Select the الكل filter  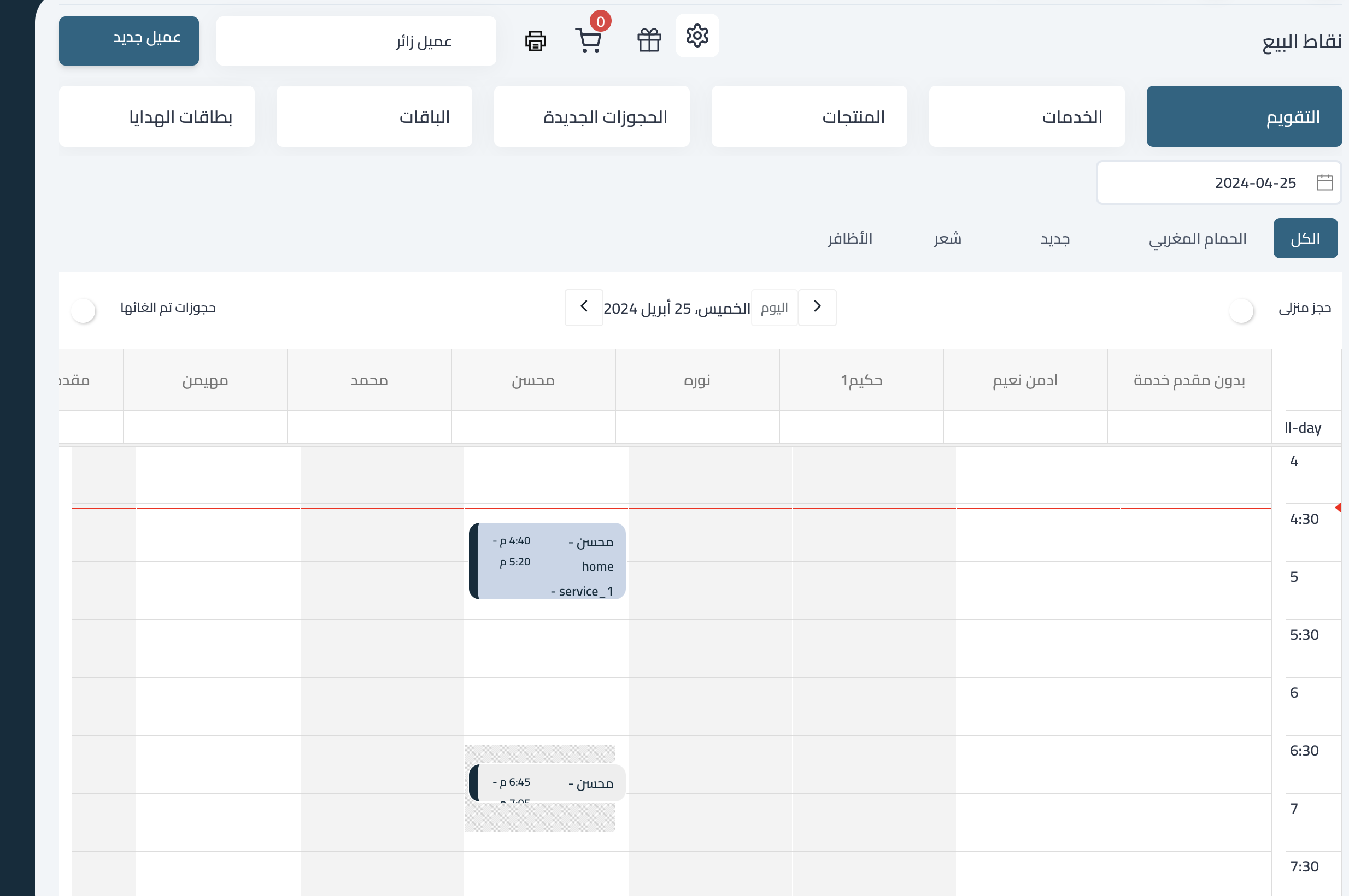click(1305, 238)
